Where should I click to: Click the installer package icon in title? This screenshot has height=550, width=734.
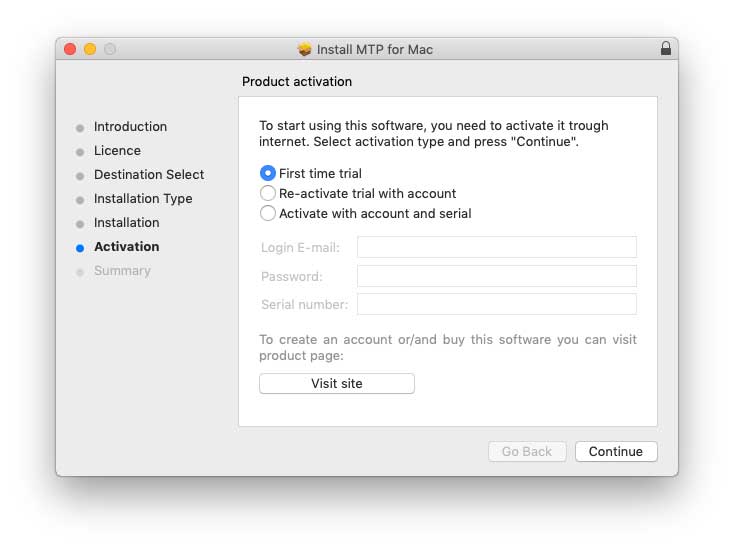304,49
